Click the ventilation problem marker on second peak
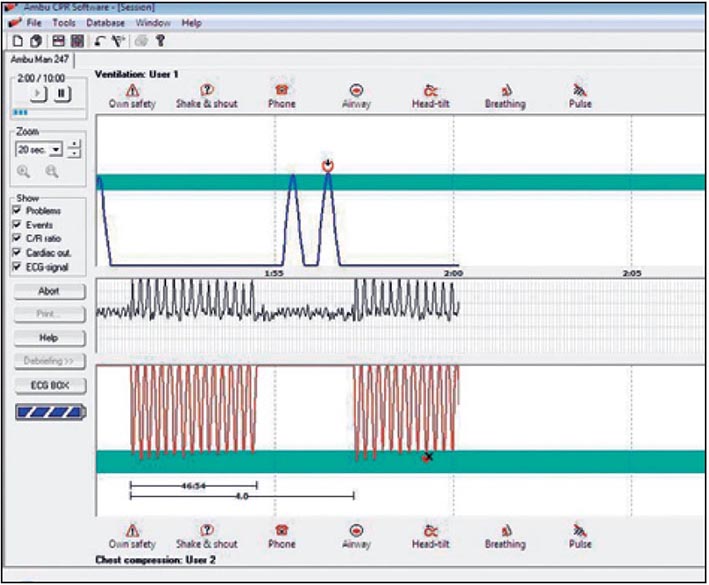 (328, 165)
